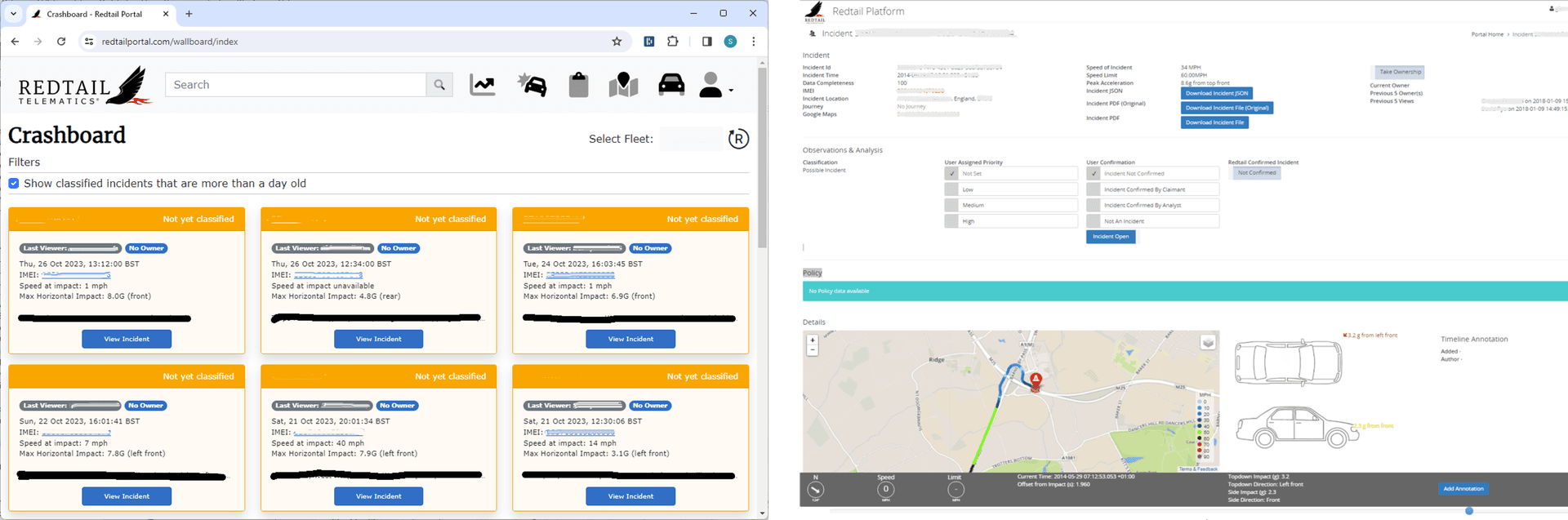
Task: Click the Add Annotation button
Action: pos(1463,489)
